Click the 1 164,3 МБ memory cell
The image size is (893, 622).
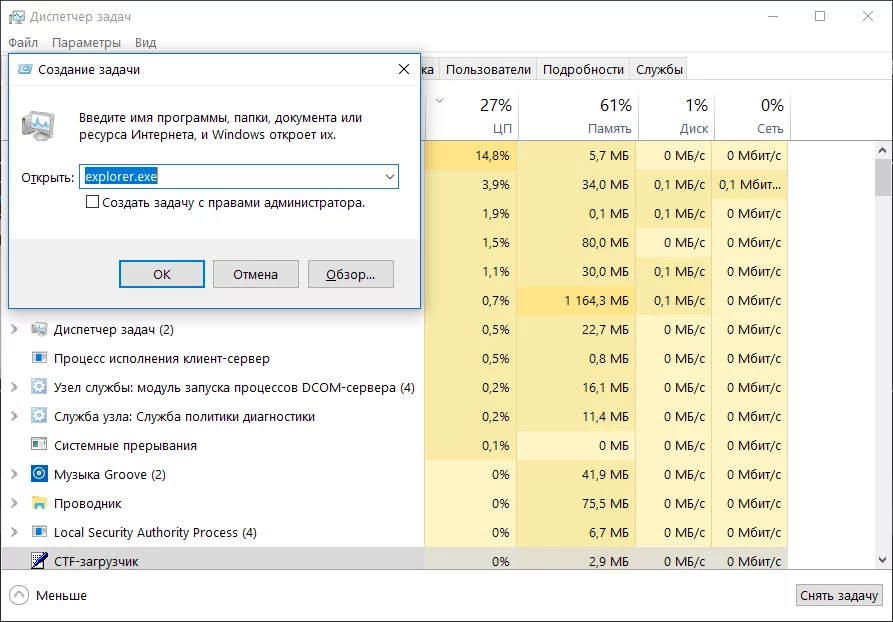576,300
